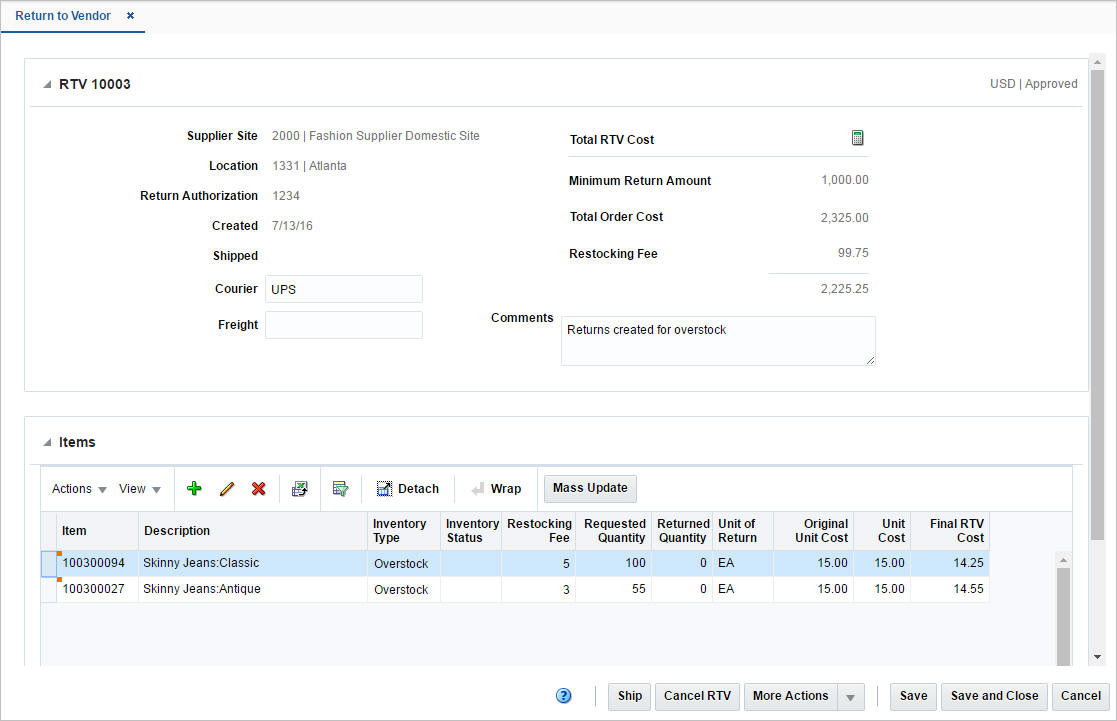Click the USD | Approved status text
This screenshot has width=1117, height=721.
[1034, 84]
